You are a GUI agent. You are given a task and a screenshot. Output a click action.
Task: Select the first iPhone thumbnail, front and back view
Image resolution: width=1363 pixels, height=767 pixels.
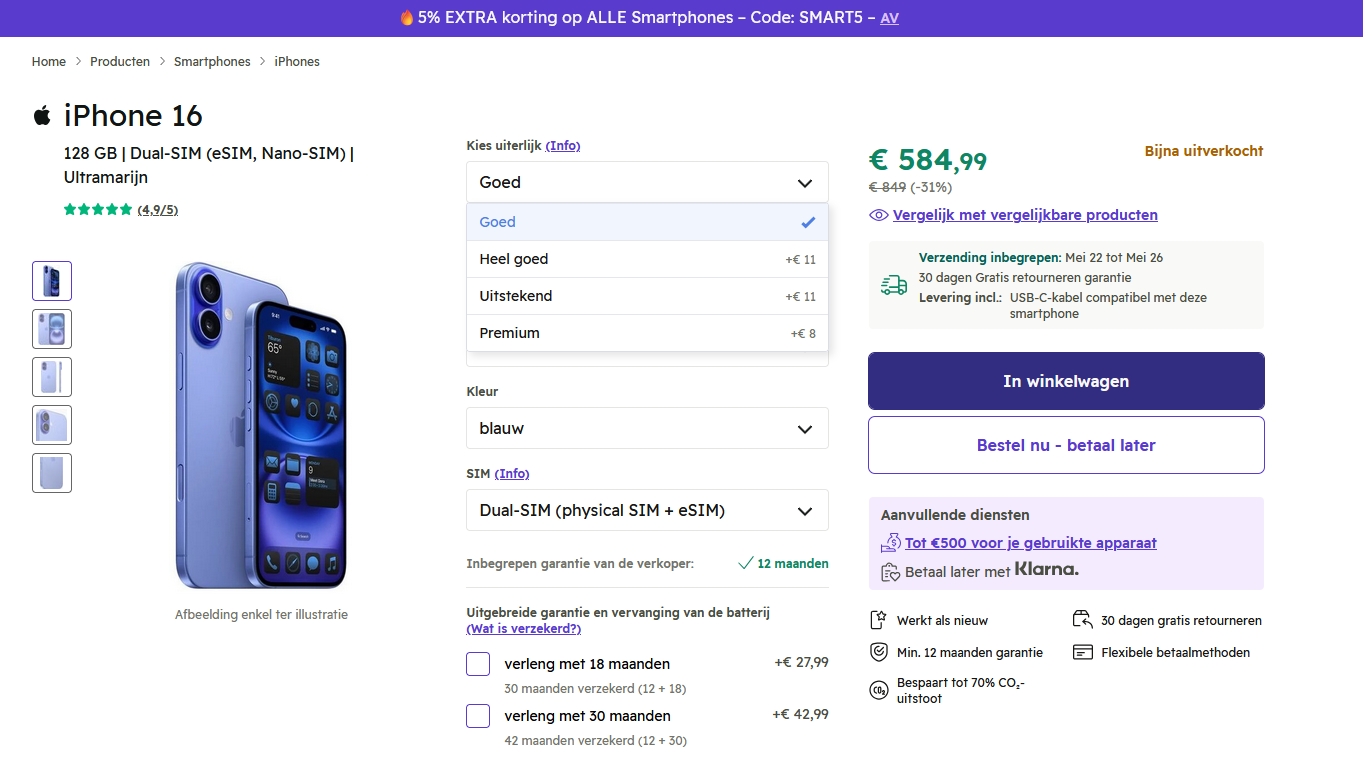(x=52, y=281)
